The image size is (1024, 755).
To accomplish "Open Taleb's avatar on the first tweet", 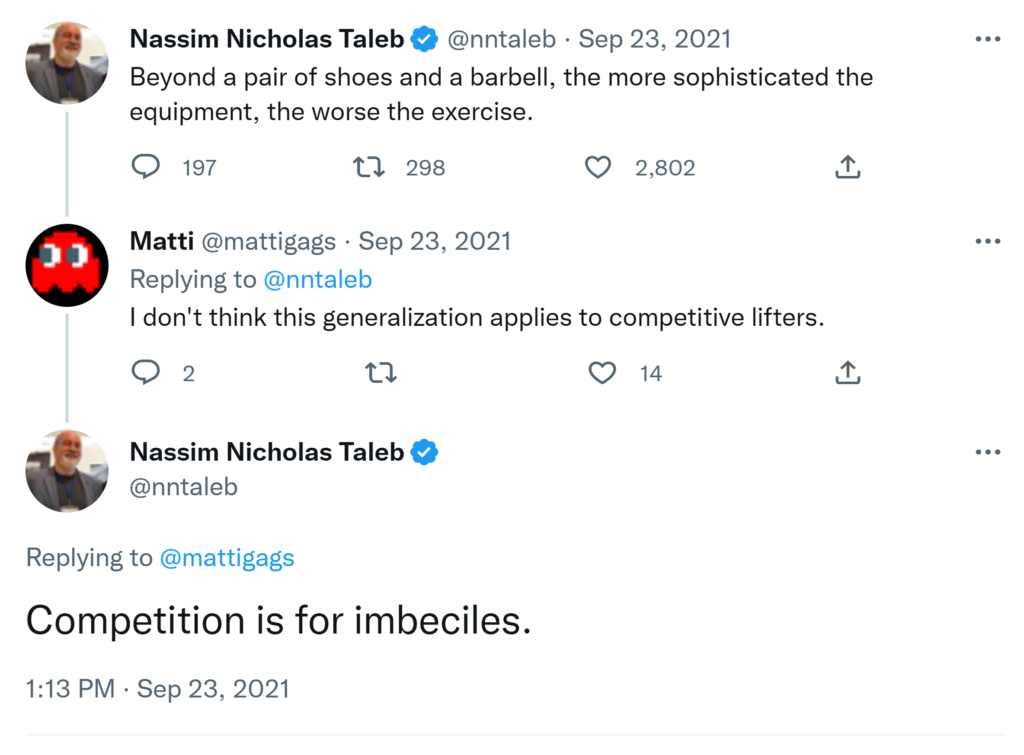I will pos(66,62).
